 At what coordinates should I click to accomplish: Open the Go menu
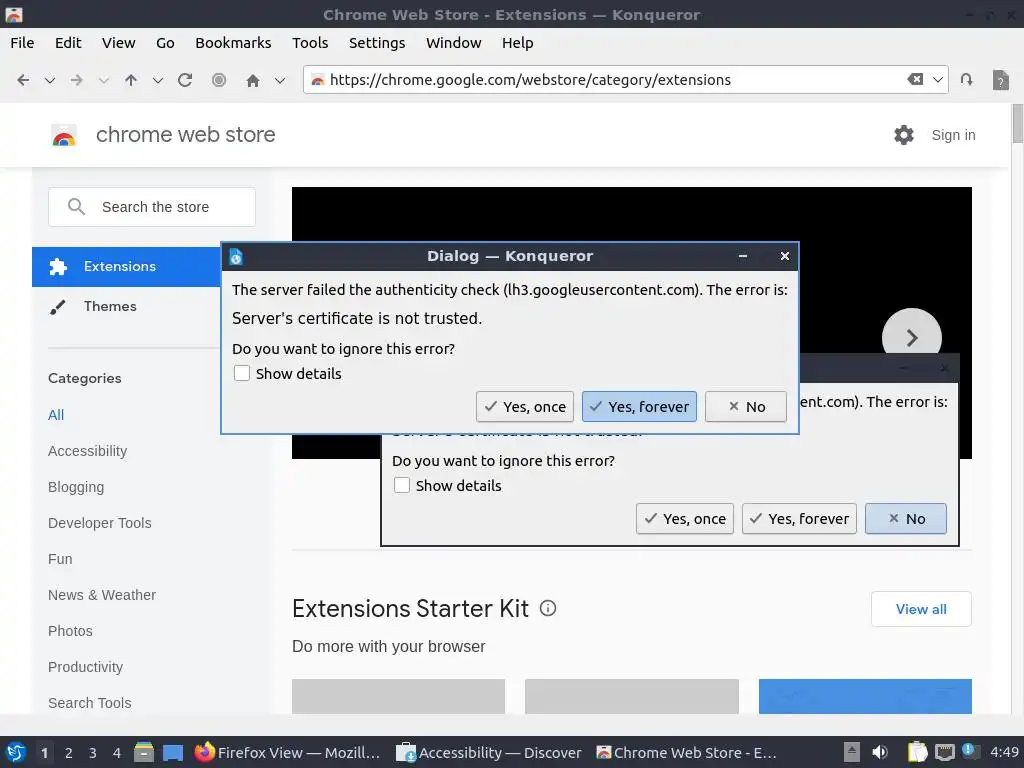click(x=165, y=43)
